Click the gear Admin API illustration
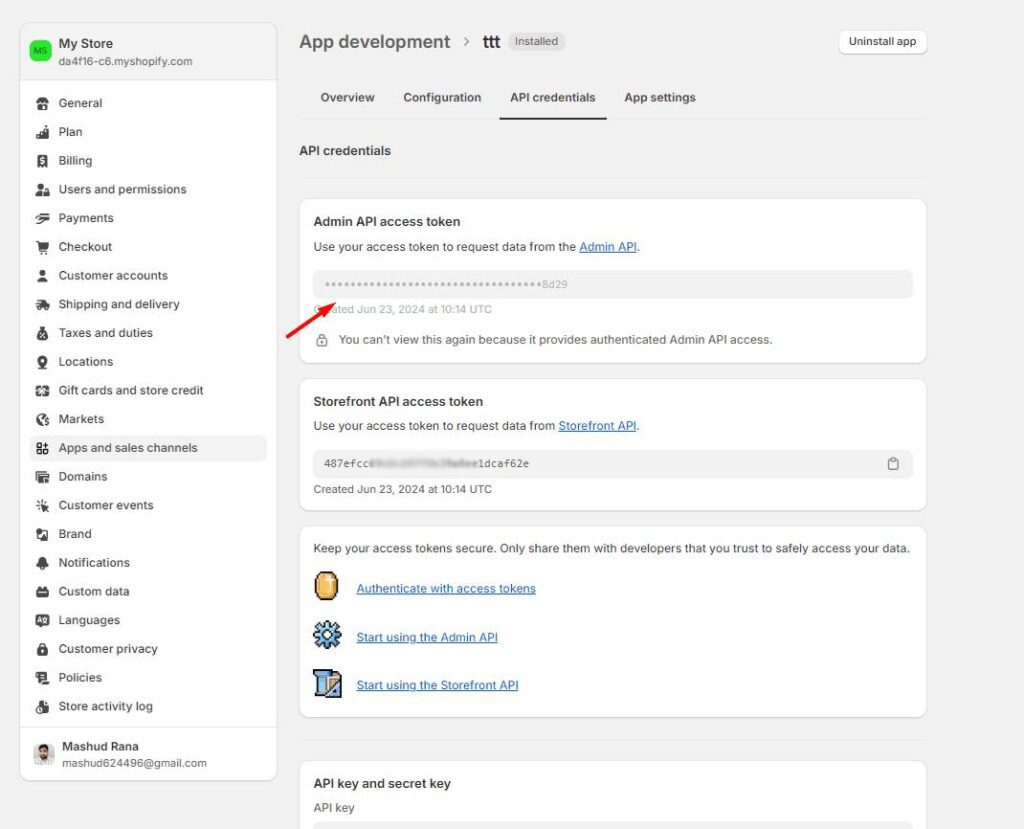Screen dimensions: 1024x829 pyautogui.click(x=327, y=634)
